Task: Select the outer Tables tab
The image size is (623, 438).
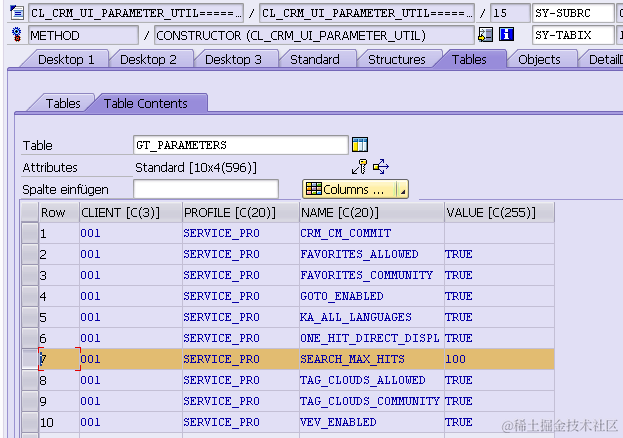Action: pos(469,60)
